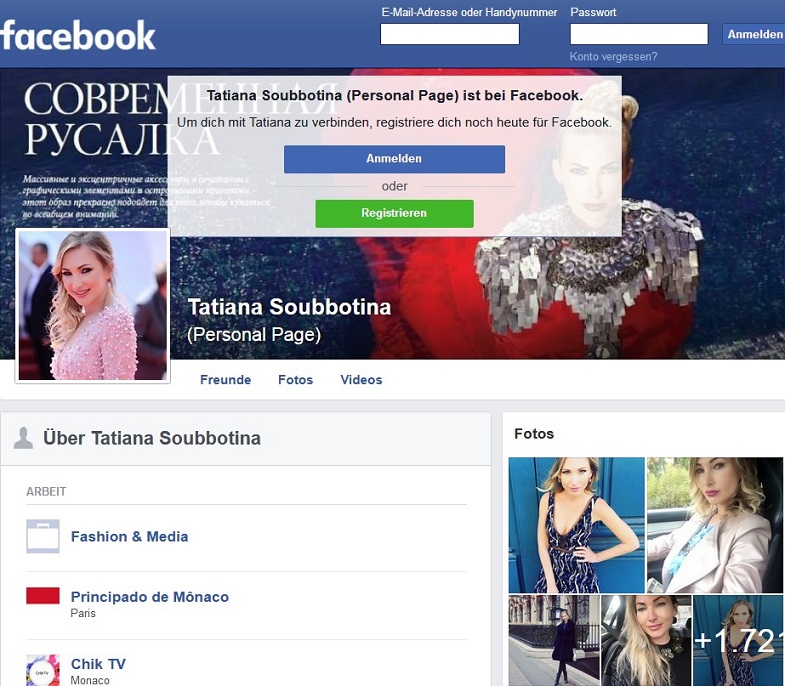This screenshot has height=686, width=785.
Task: Click the Über Tatiana Soubbotina heading
Action: (x=152, y=438)
